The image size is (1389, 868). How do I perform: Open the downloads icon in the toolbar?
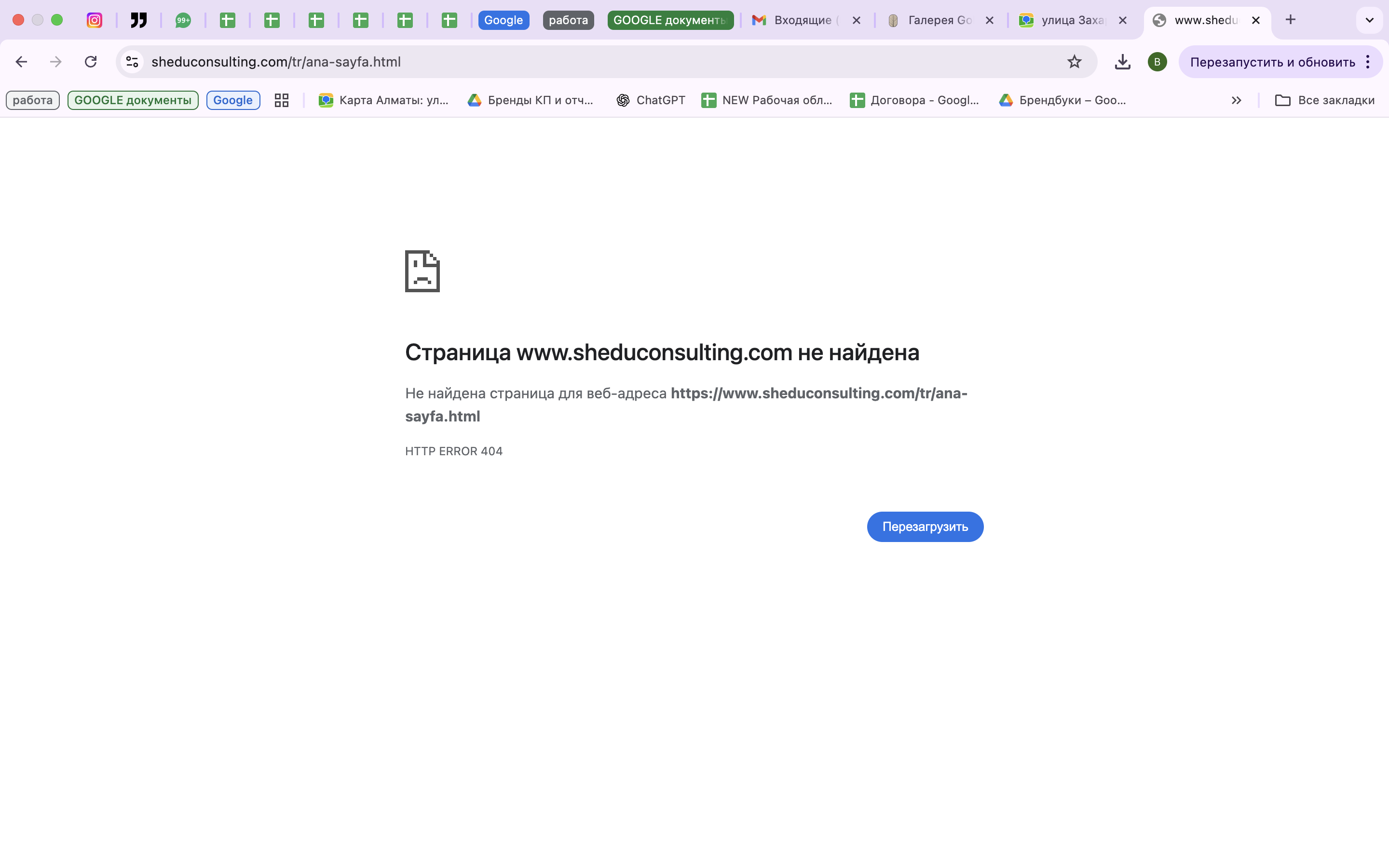(x=1122, y=61)
